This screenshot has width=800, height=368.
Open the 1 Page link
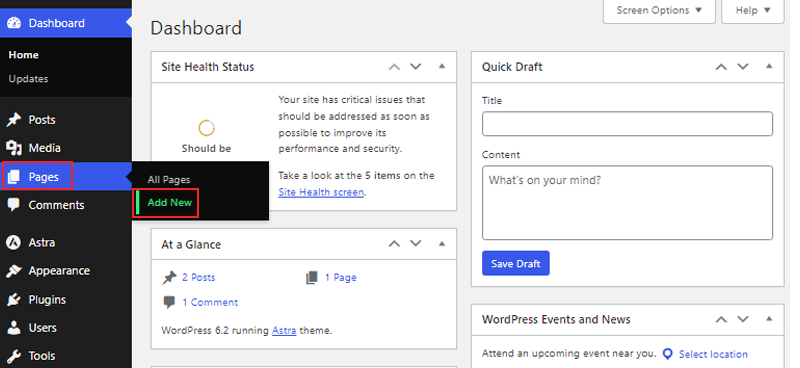340,278
